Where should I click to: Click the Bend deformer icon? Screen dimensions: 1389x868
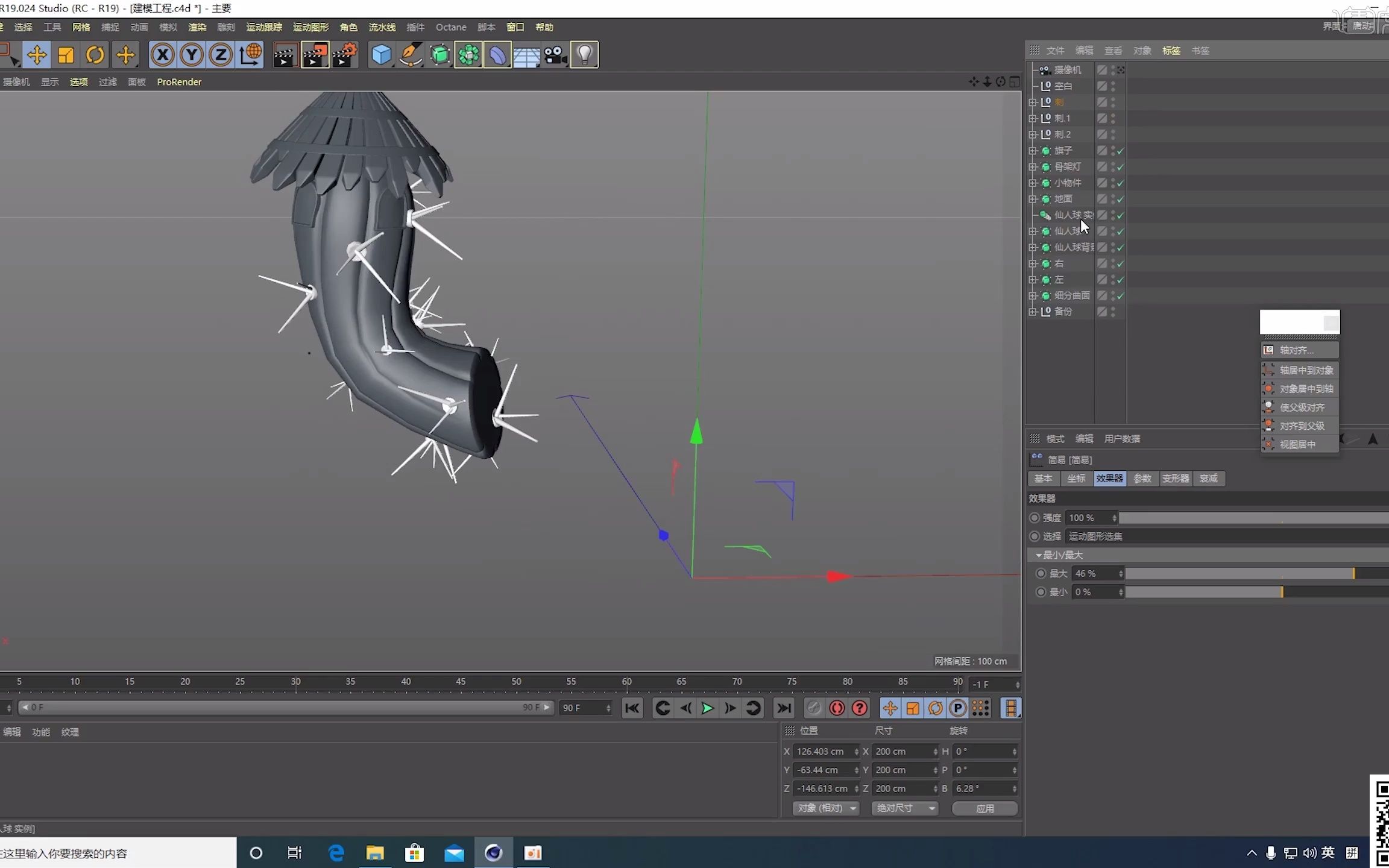coord(497,55)
